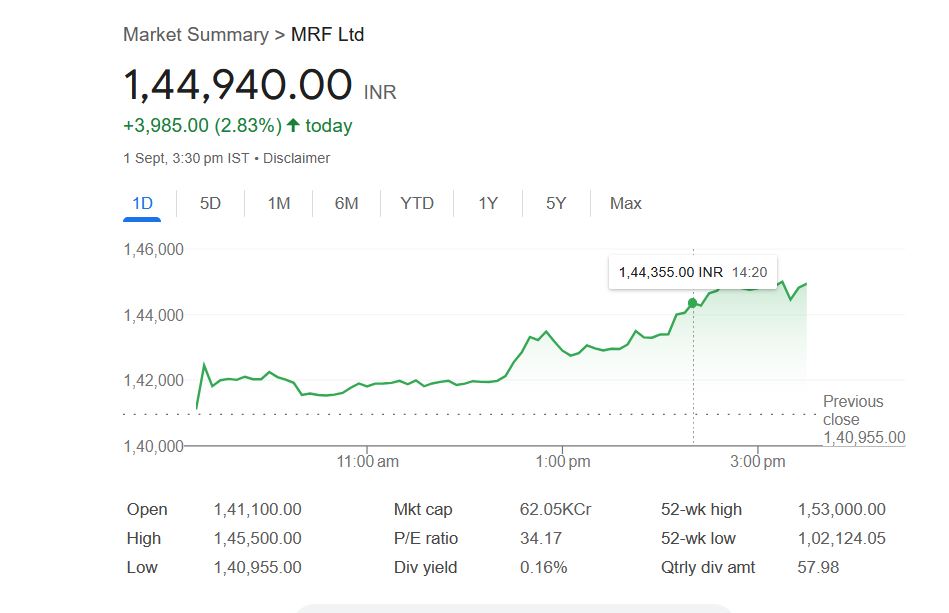The image size is (949, 613).
Task: Click the Div yield value 0.16%
Action: [x=543, y=567]
